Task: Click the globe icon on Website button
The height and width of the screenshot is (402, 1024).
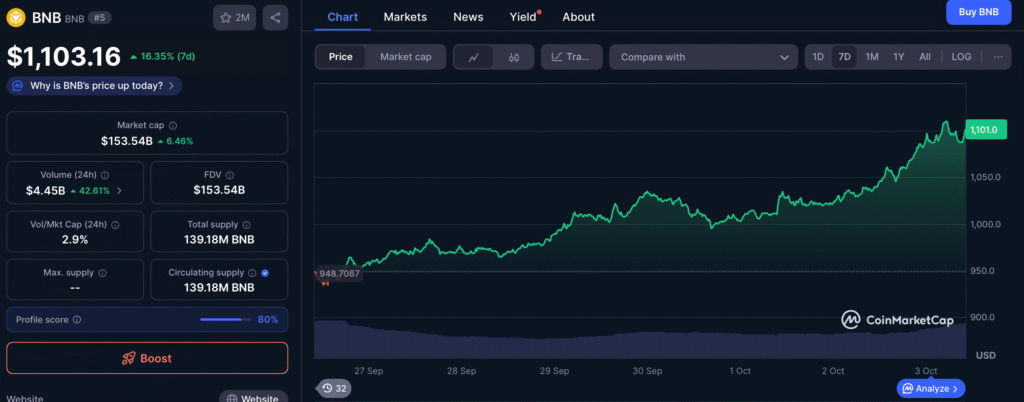Action: pyautogui.click(x=231, y=399)
